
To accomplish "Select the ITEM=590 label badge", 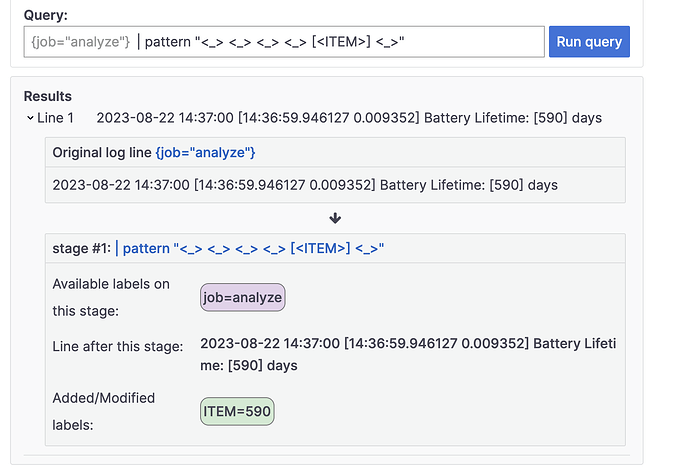I will pyautogui.click(x=237, y=411).
